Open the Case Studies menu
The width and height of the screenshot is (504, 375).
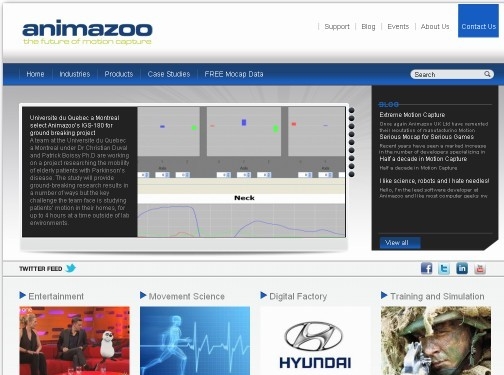pos(169,74)
